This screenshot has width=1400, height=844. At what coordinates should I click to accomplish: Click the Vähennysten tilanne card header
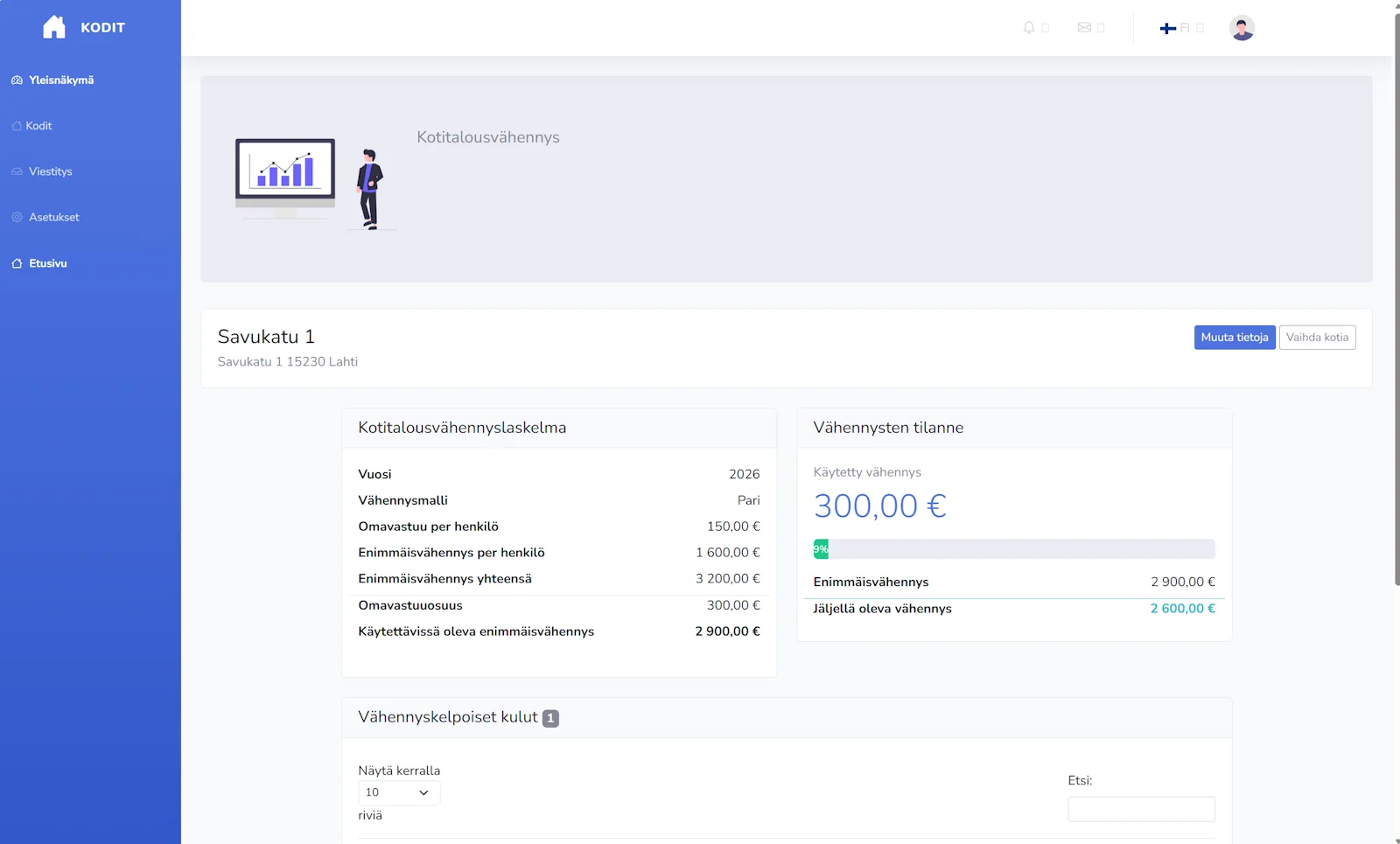click(1014, 429)
